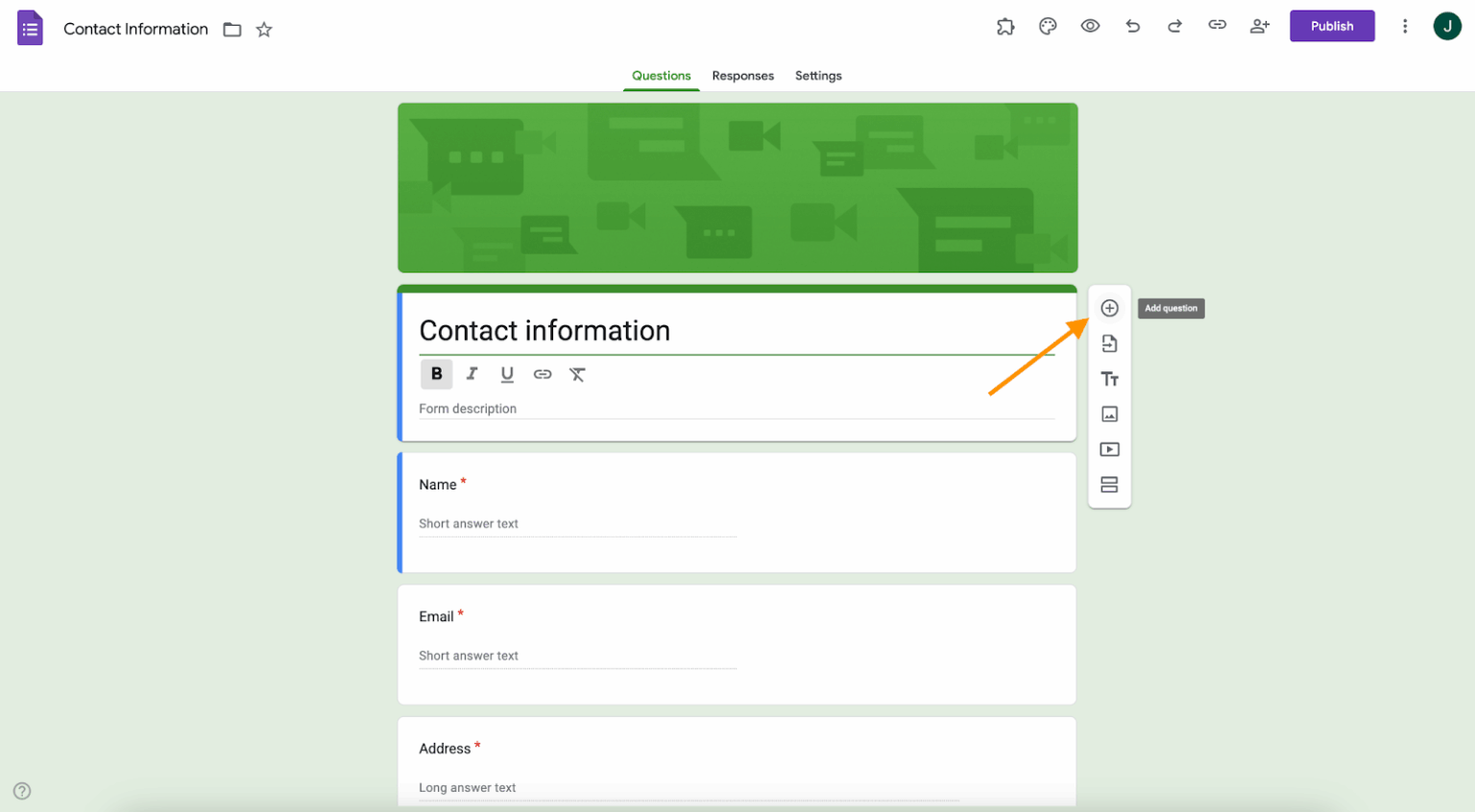Toggle underline formatting for the description
1475x812 pixels.
pos(507,374)
